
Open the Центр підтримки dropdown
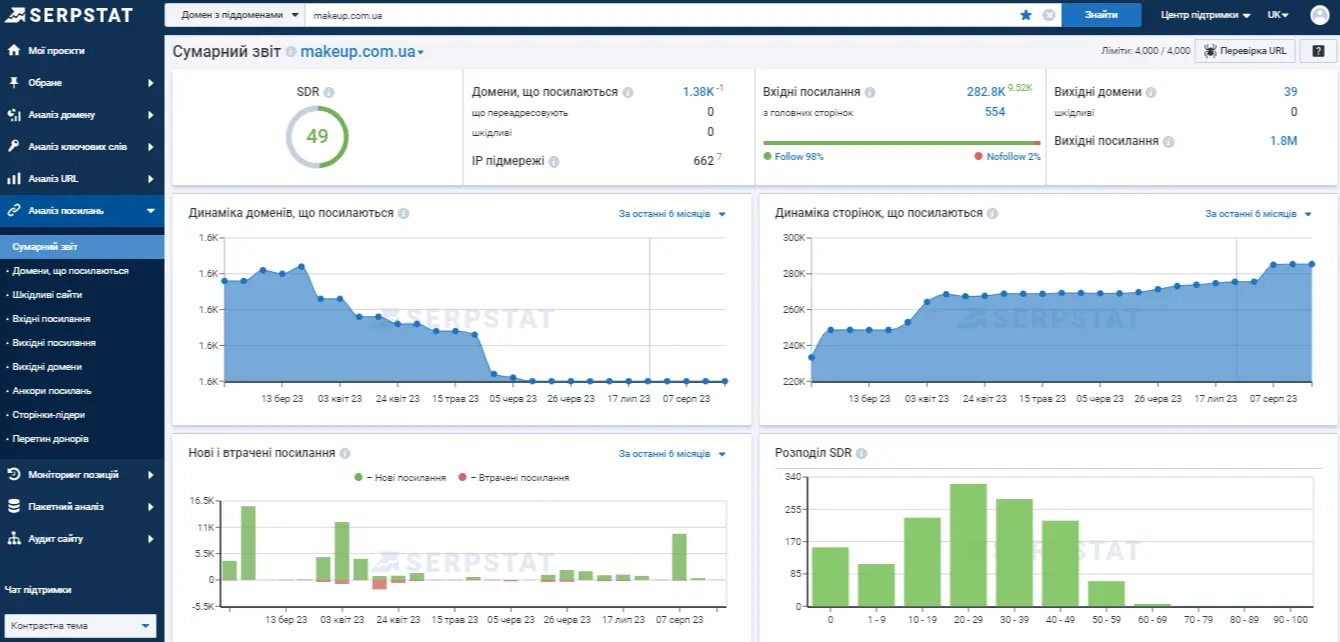pyautogui.click(x=1206, y=15)
